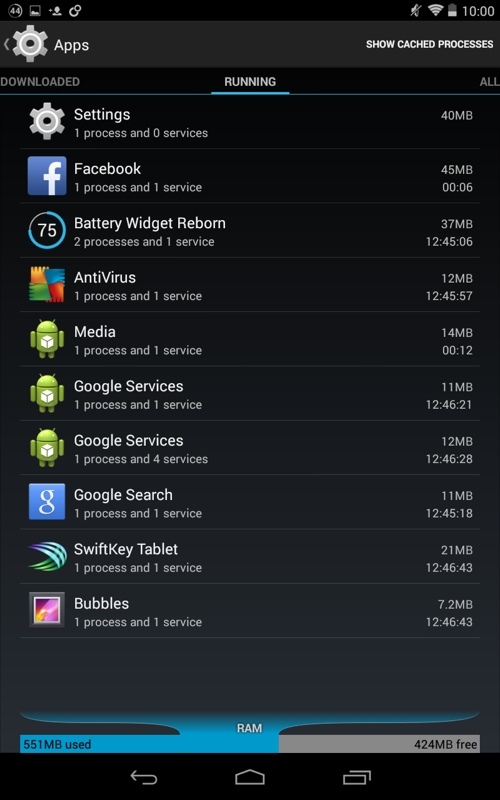The width and height of the screenshot is (500, 800).
Task: Show cached processes
Action: point(430,44)
